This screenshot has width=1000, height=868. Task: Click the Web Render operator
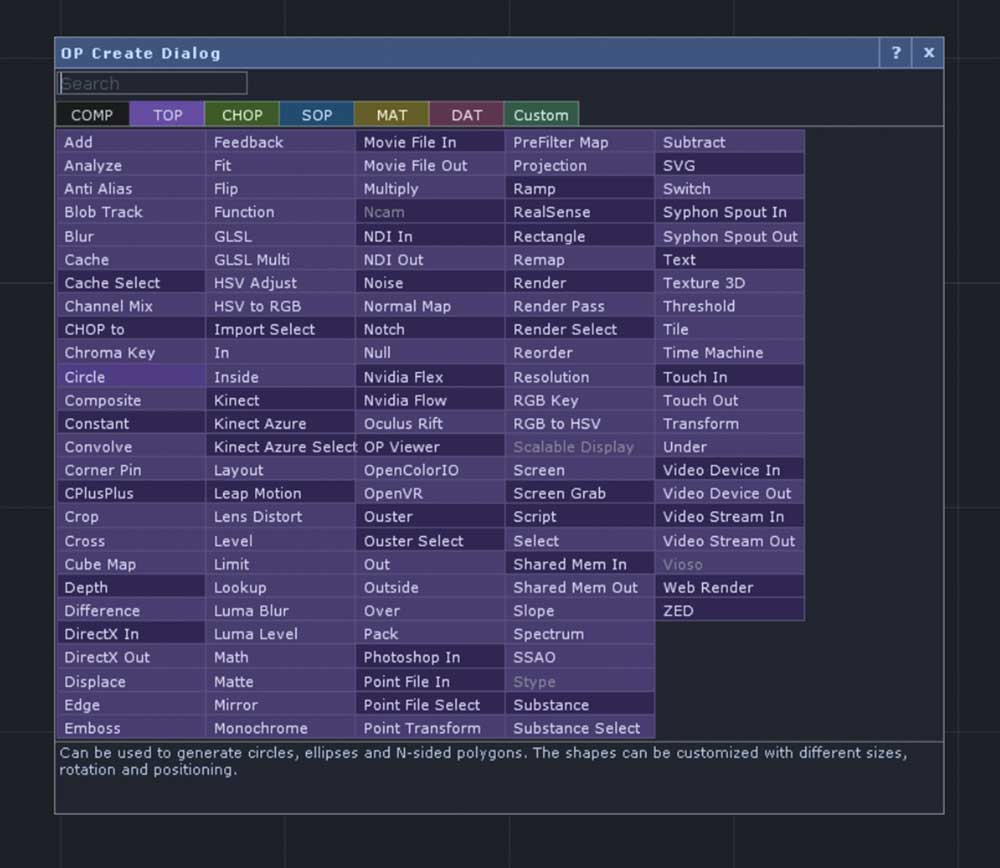point(729,587)
